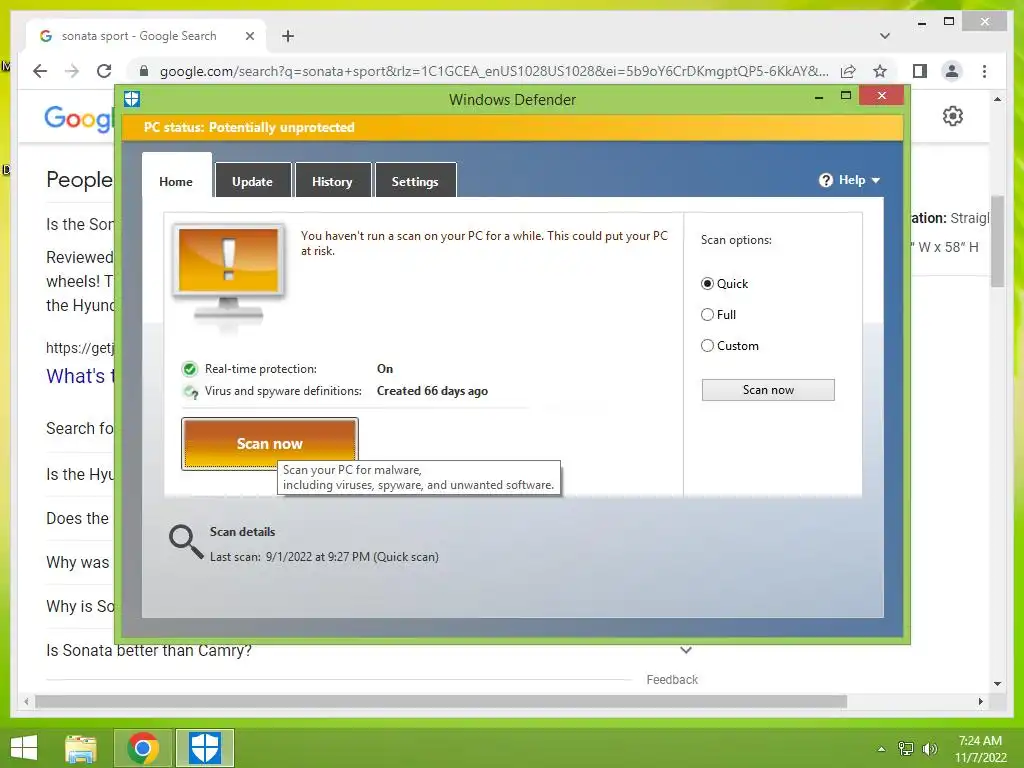Click the scroll right arrow in Chrome
Viewport: 1024px width, 768px height.
pos(980,701)
